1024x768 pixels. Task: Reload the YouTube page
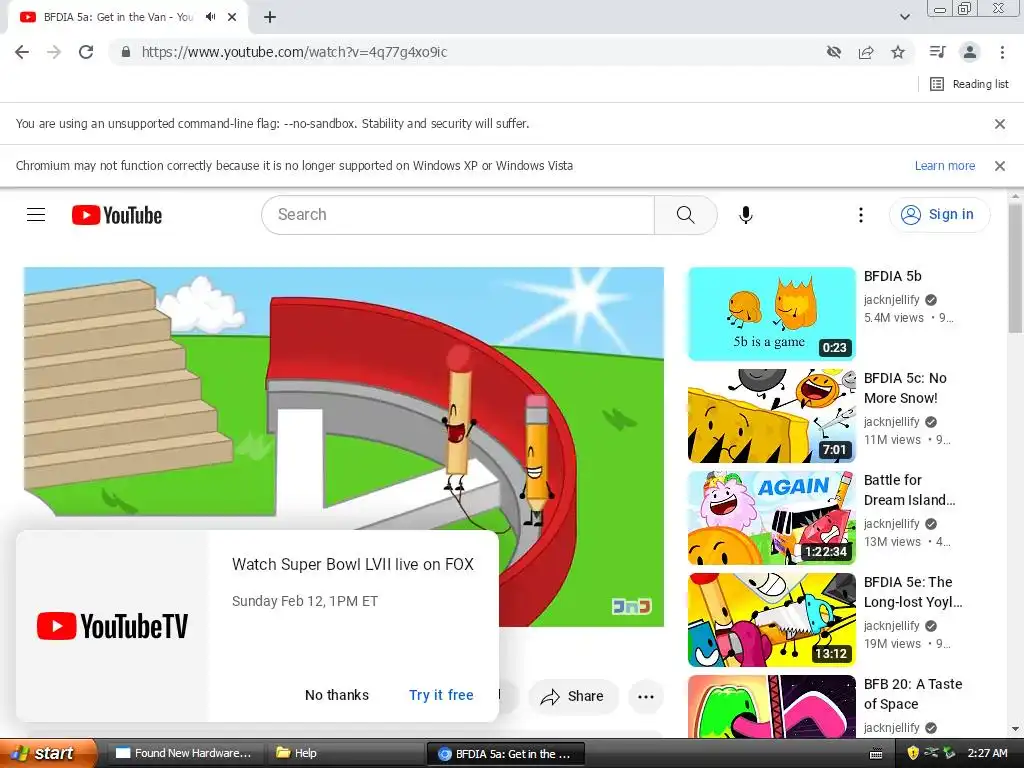tap(86, 52)
